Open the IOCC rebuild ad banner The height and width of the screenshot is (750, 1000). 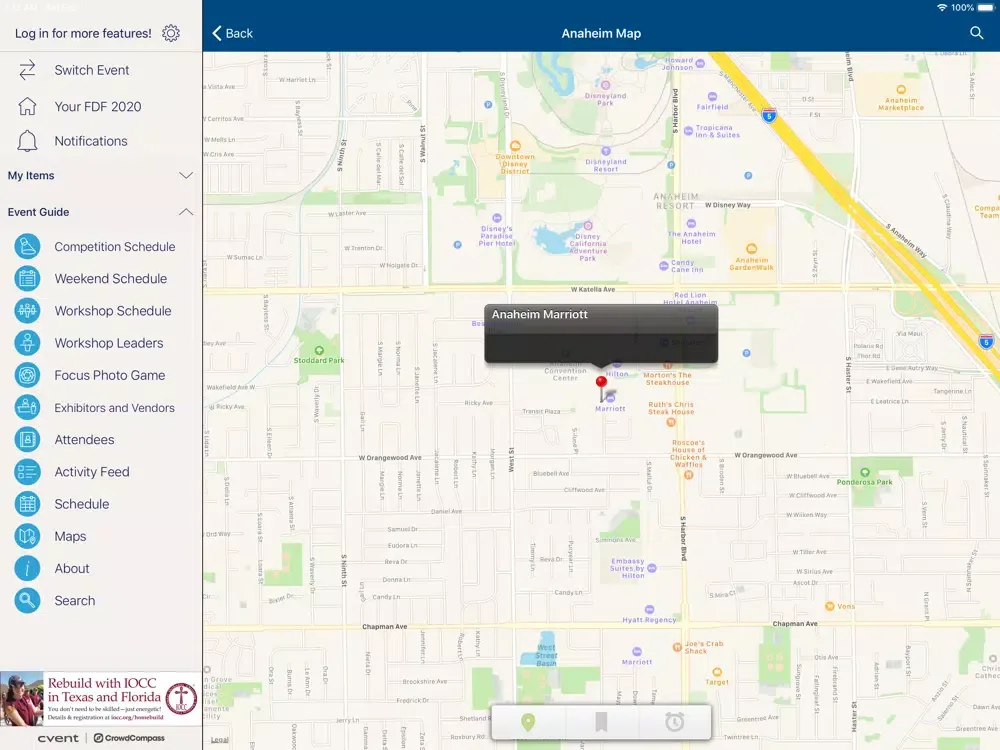coord(101,698)
